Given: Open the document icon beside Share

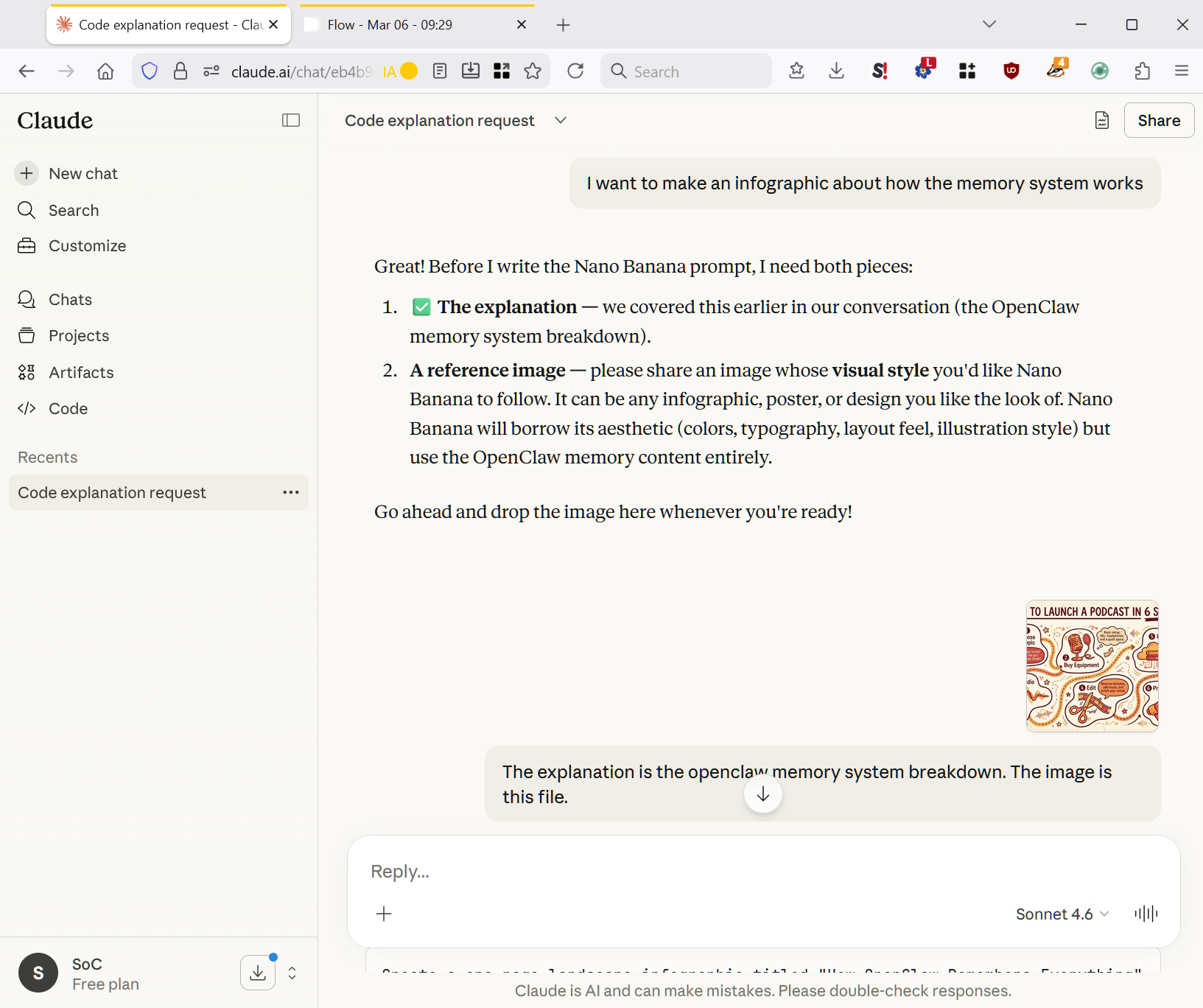Looking at the screenshot, I should (x=1101, y=120).
